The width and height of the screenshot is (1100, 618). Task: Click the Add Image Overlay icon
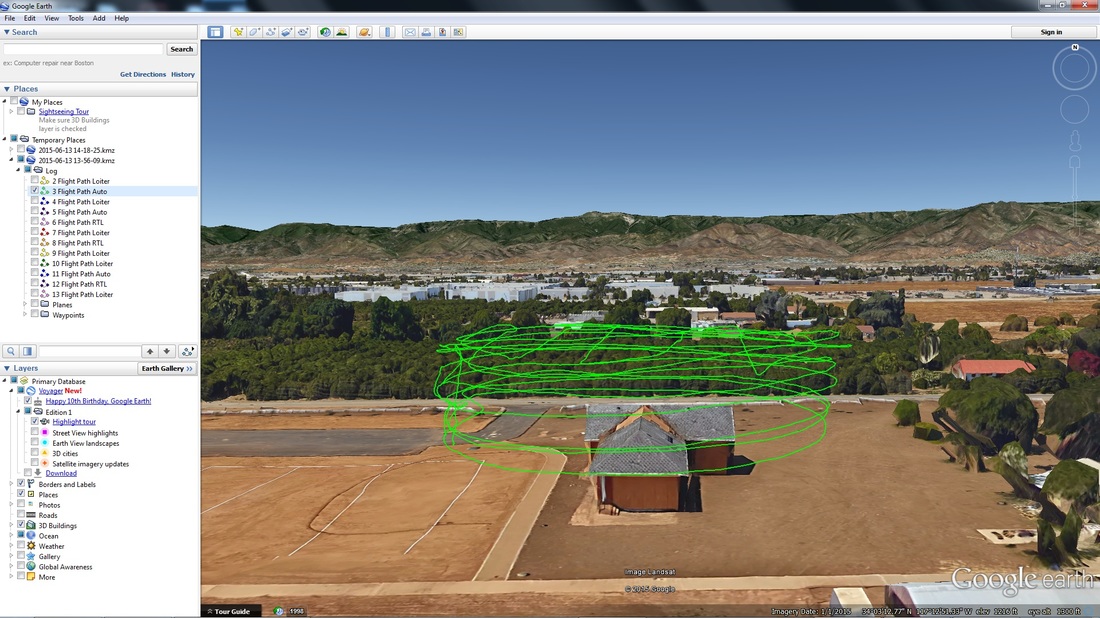[287, 32]
